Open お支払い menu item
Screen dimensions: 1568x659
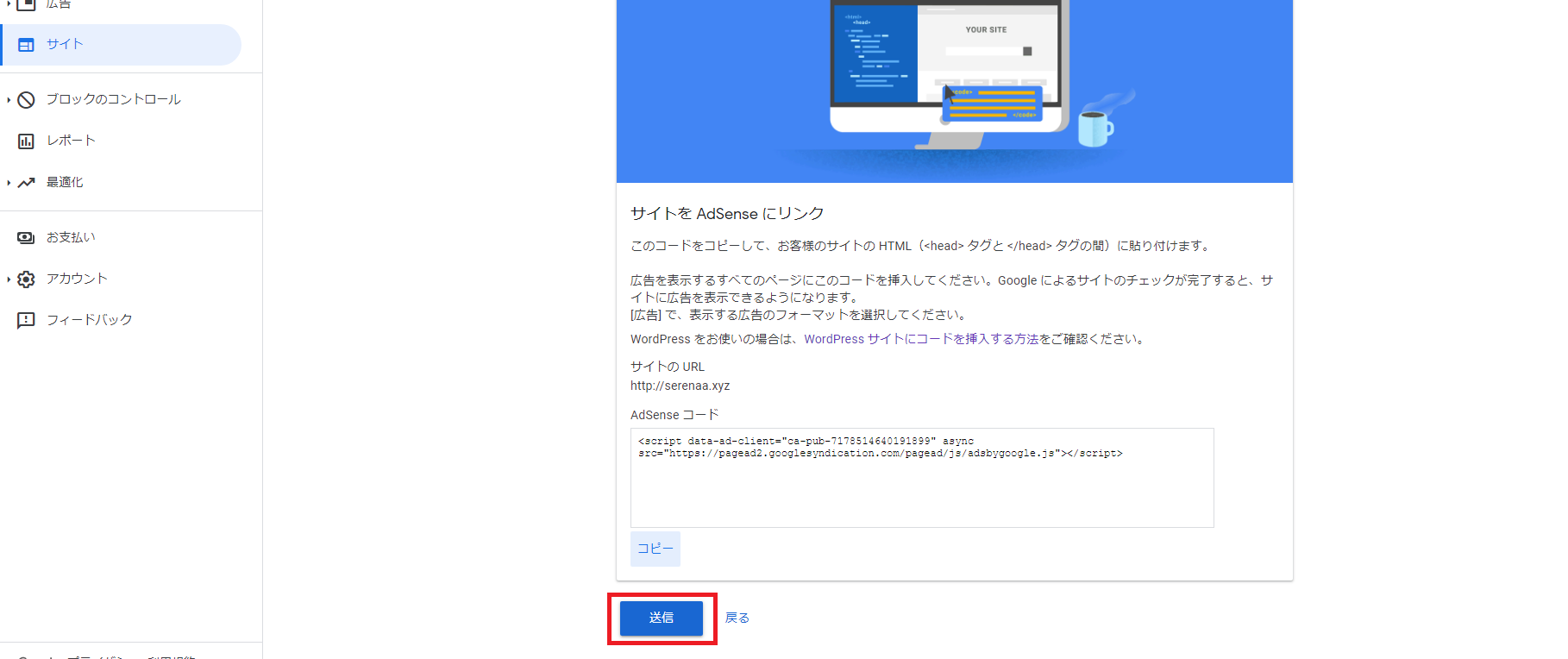click(71, 237)
